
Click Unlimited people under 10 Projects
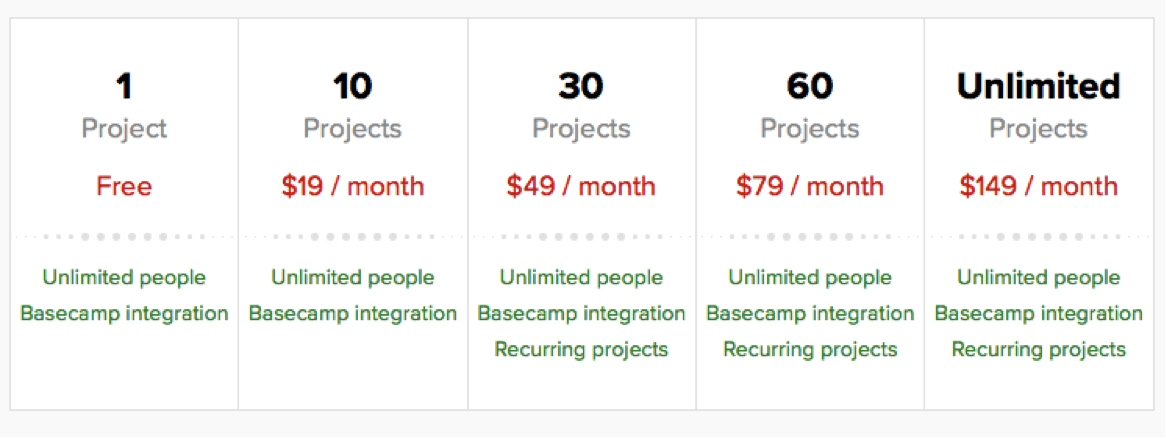click(x=352, y=278)
